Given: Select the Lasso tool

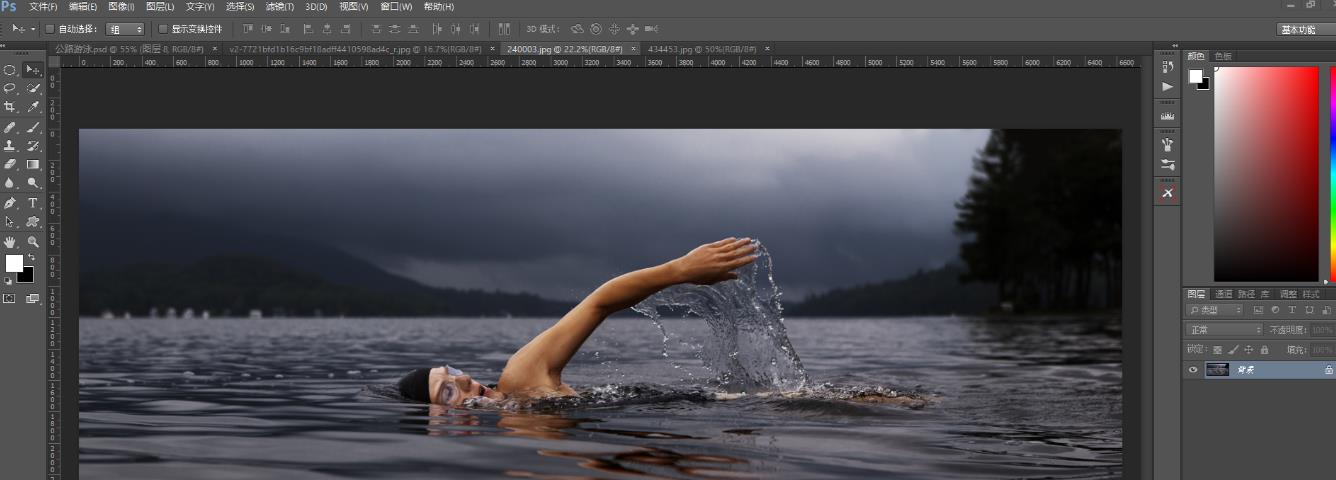Looking at the screenshot, I should click(x=10, y=88).
